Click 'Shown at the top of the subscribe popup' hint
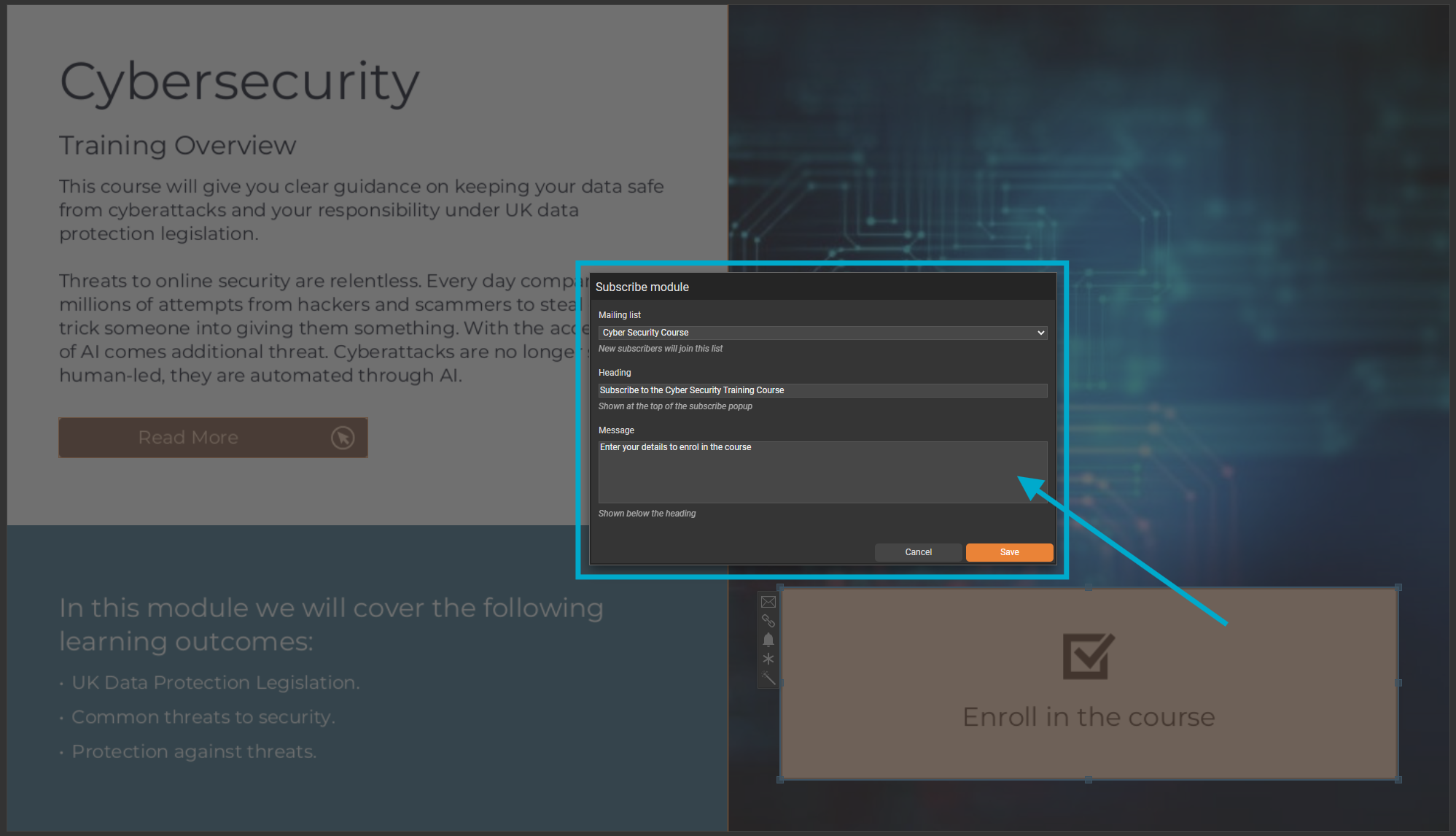1456x836 pixels. click(x=675, y=406)
